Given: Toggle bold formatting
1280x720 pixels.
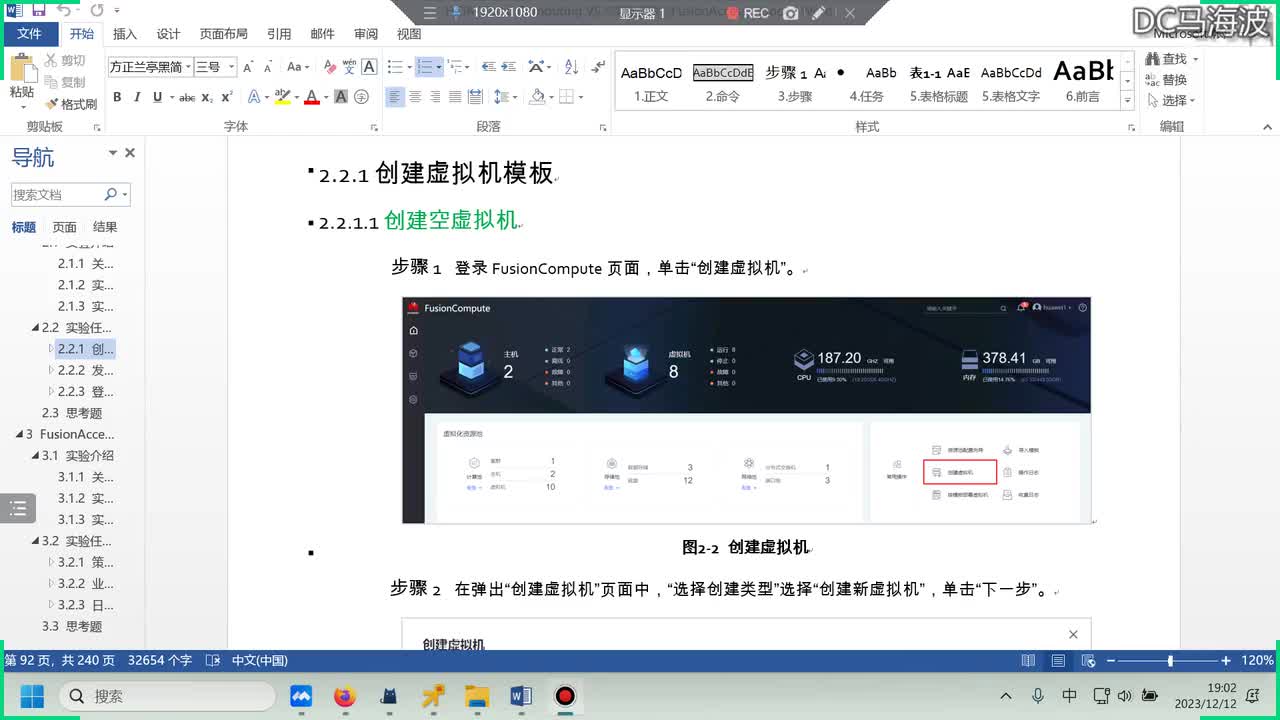Looking at the screenshot, I should click(117, 97).
